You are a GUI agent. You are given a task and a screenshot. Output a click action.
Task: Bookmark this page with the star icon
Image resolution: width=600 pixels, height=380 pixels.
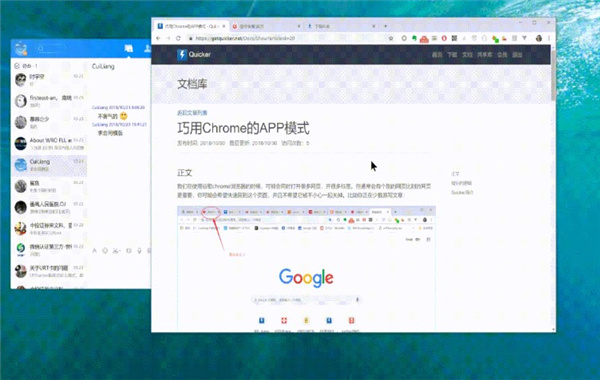click(391, 38)
